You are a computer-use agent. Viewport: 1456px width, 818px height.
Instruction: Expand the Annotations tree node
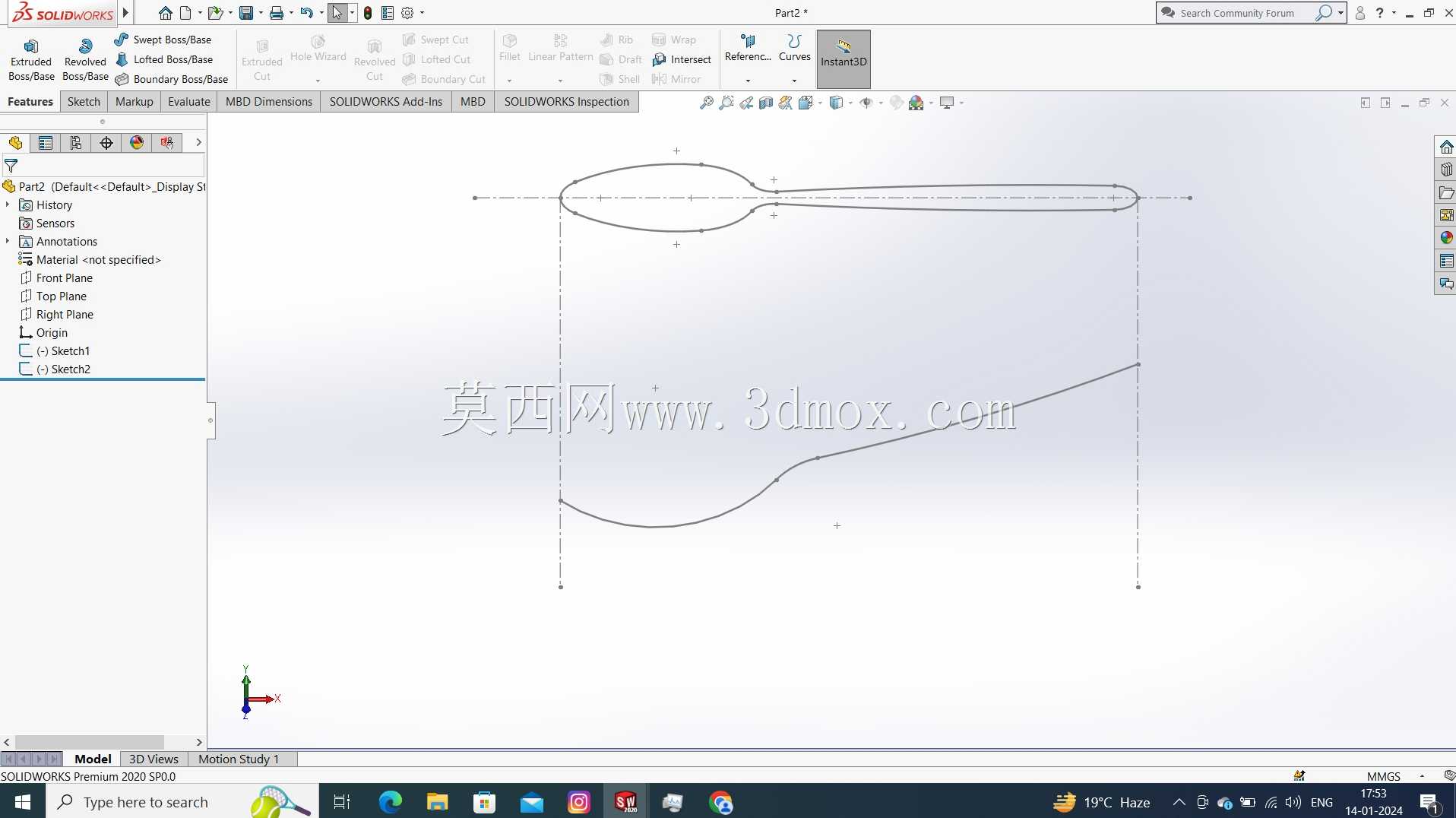point(8,241)
